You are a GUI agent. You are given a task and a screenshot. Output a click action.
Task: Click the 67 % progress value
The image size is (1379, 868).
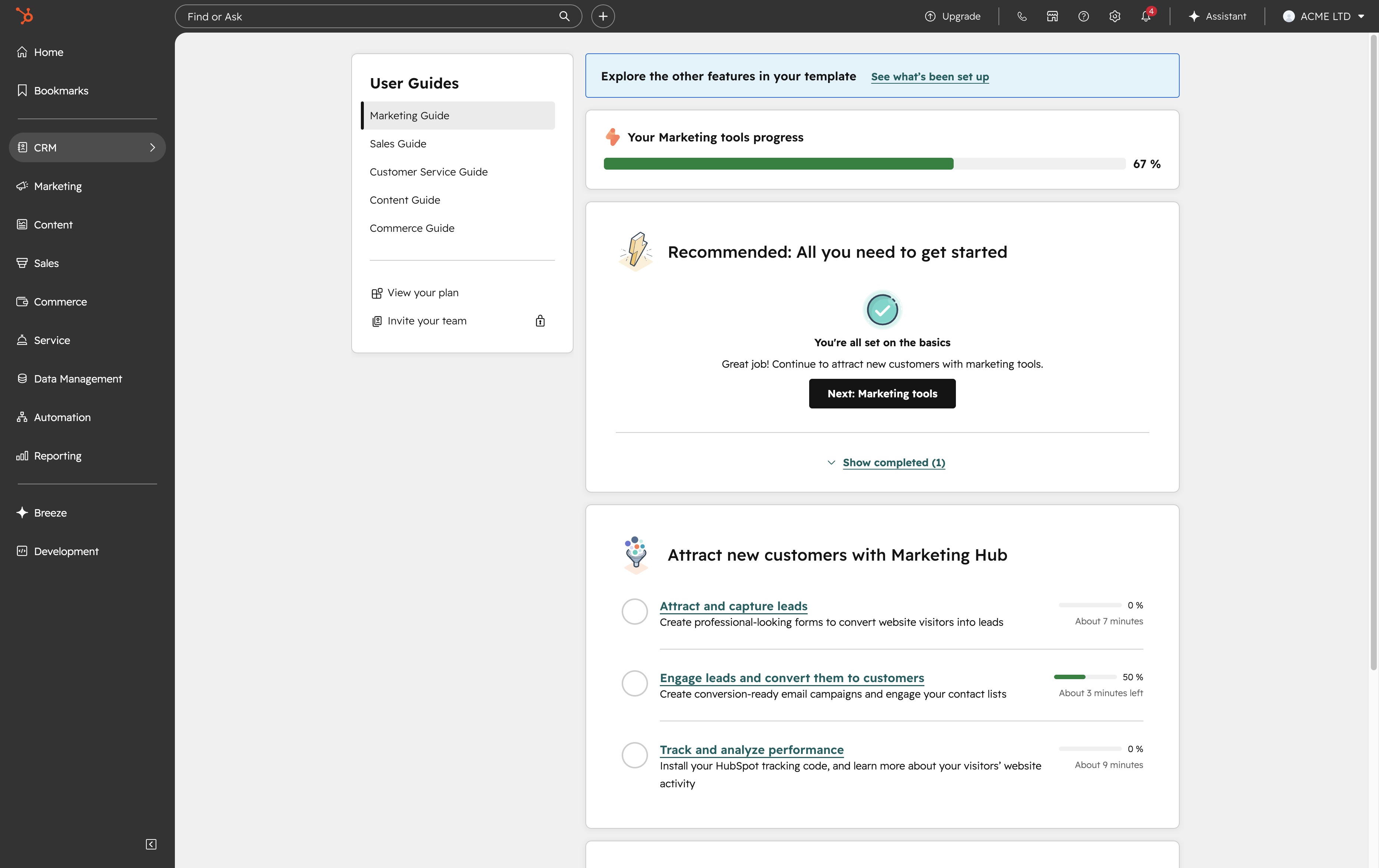click(1146, 164)
